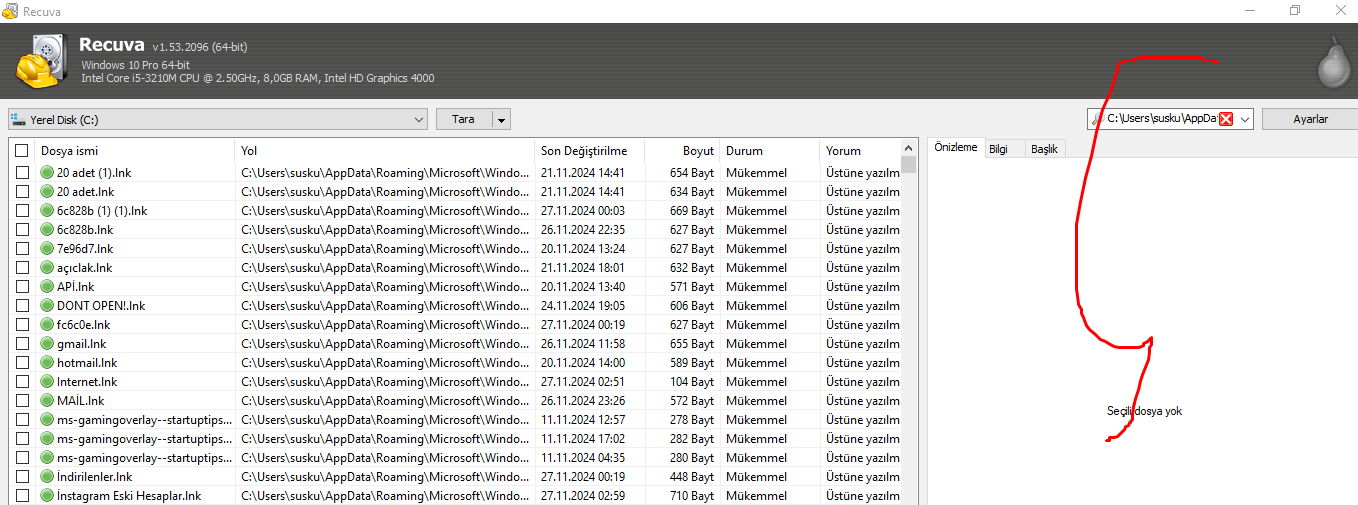The width and height of the screenshot is (1358, 505).
Task: Click the green status dot of açıclak.lnk
Action: (47, 268)
